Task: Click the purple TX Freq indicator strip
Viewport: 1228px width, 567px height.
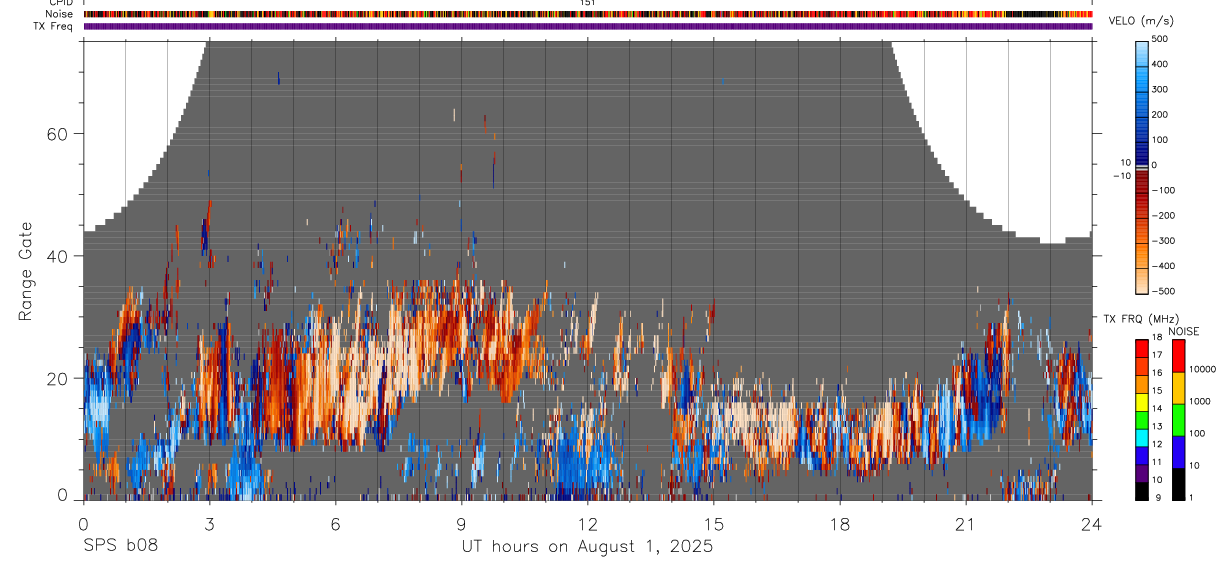Action: 588,26
